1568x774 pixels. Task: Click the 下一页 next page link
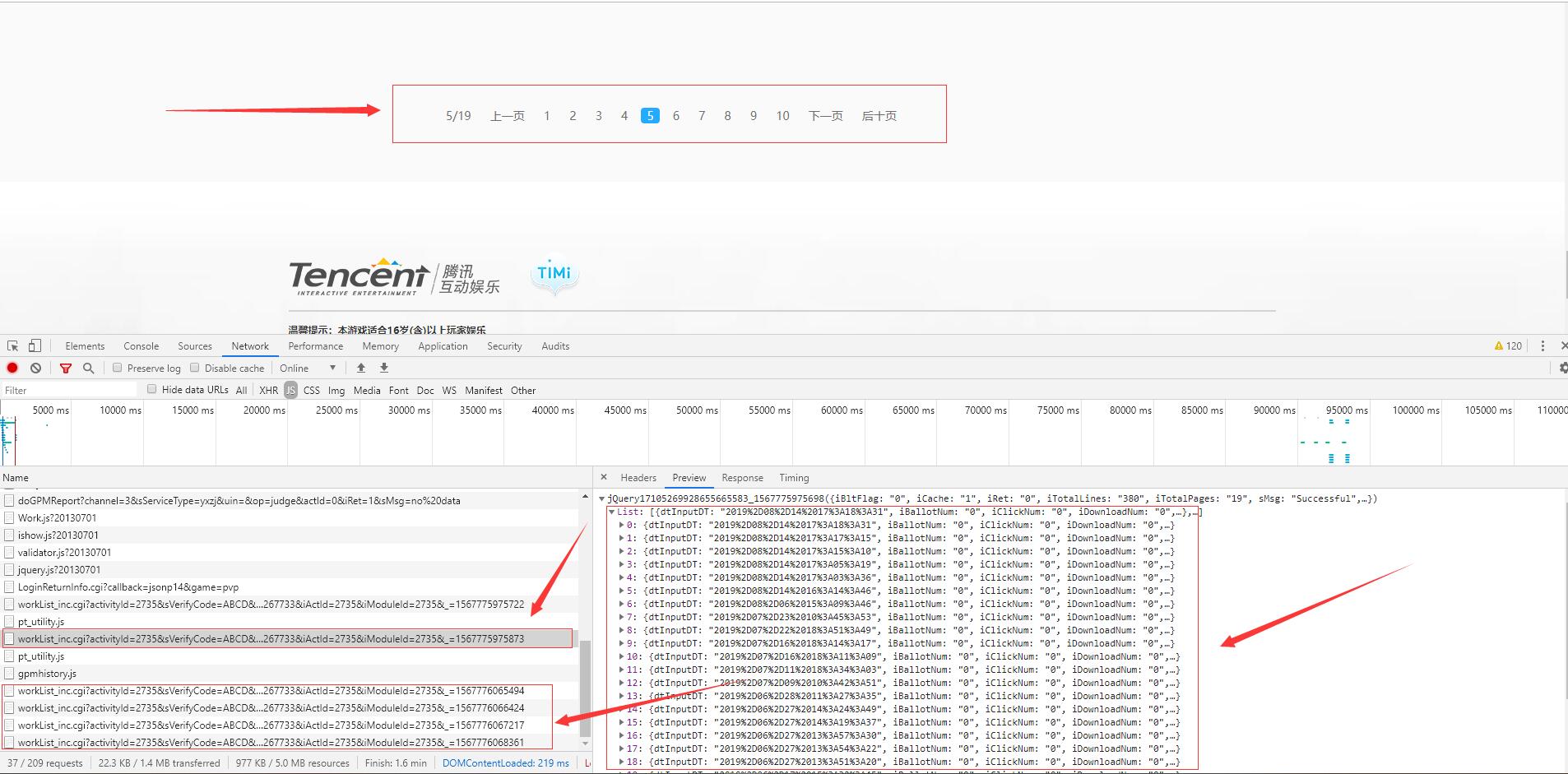825,116
